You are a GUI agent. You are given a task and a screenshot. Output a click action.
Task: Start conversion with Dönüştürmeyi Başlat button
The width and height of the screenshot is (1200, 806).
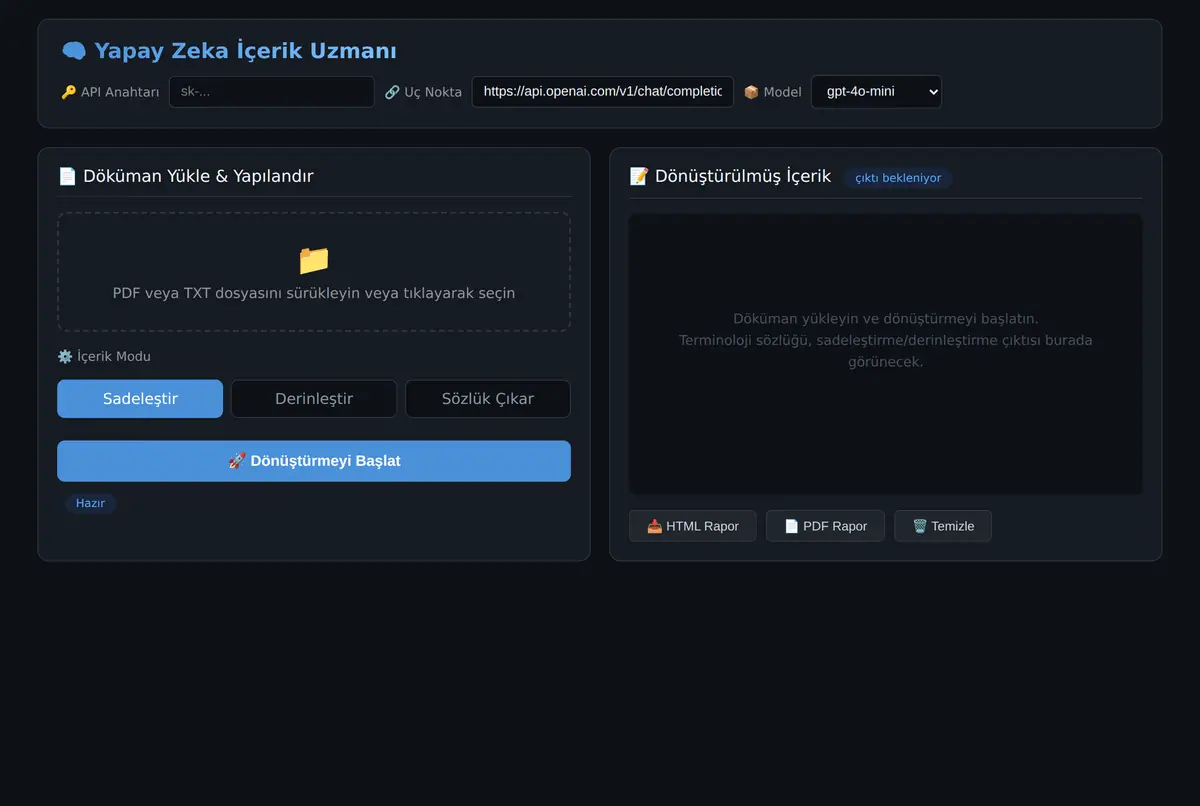coord(314,461)
